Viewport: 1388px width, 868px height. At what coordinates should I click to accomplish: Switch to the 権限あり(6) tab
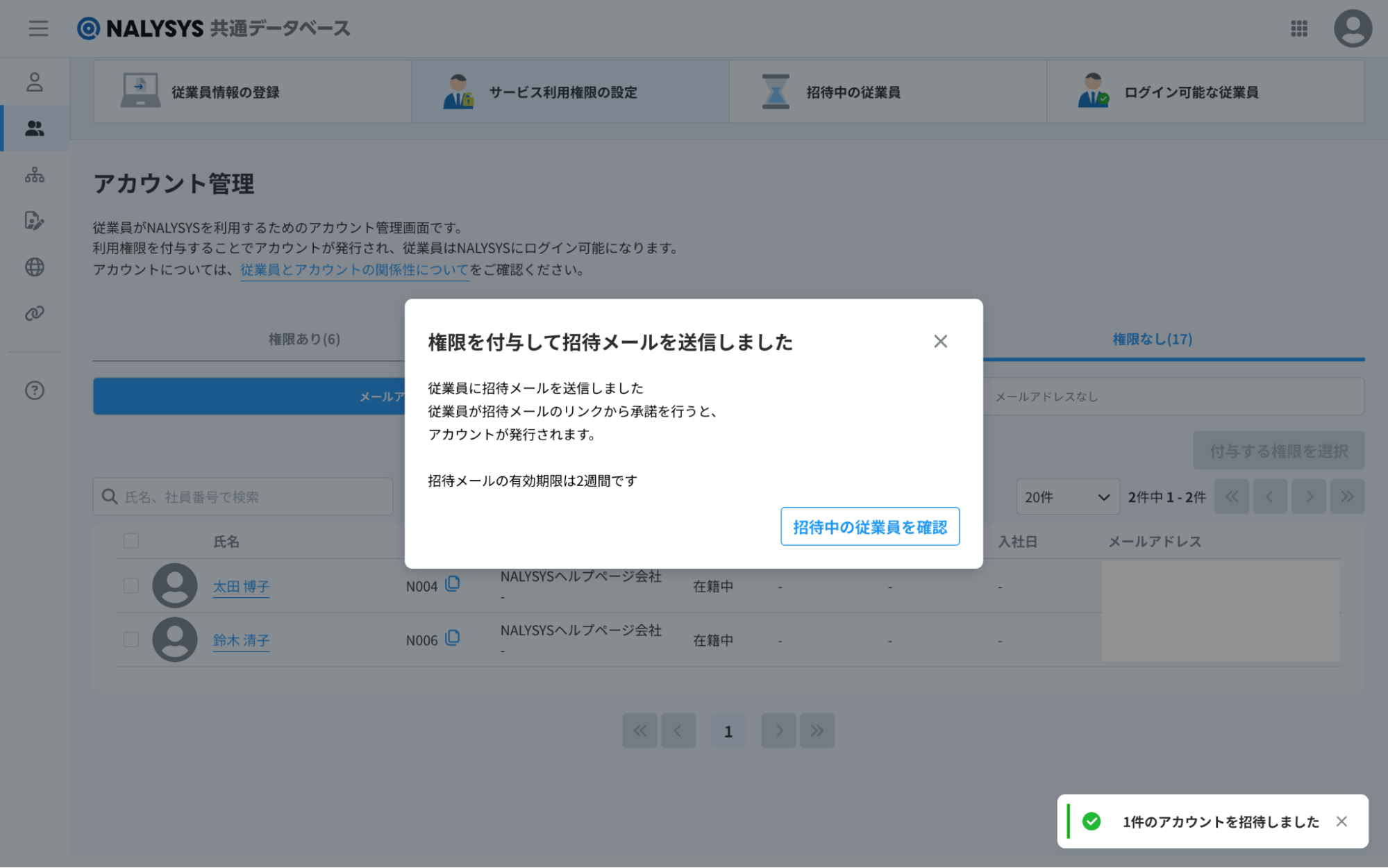(x=304, y=340)
